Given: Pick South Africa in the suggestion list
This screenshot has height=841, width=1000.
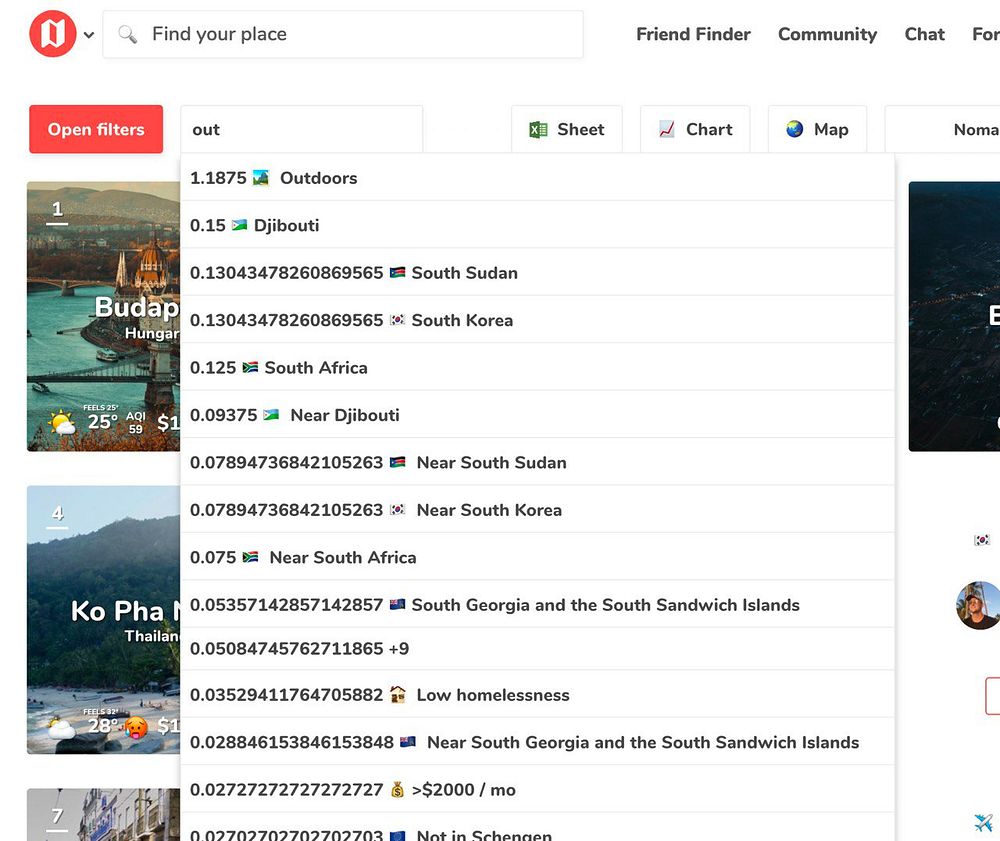Looking at the screenshot, I should click(537, 368).
